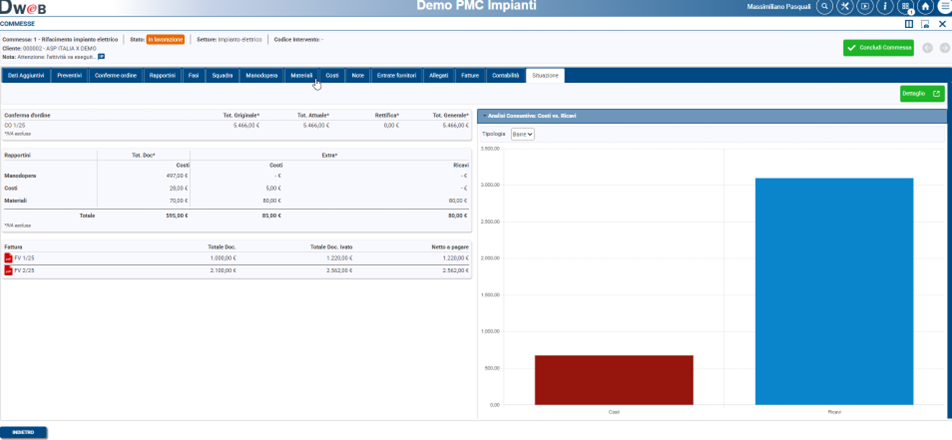The height and width of the screenshot is (440, 952).
Task: Click the note comment icon beside Nota
Action: (101, 57)
